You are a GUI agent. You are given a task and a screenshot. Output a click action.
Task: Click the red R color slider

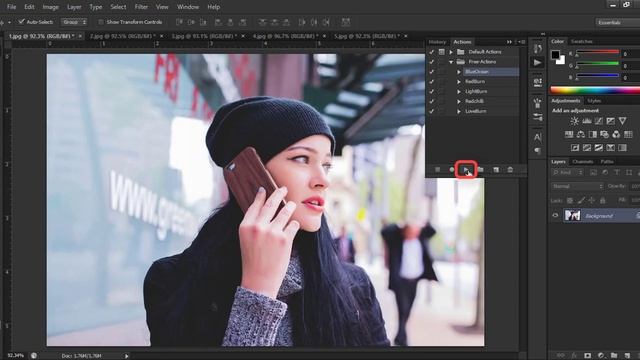[x=597, y=53]
